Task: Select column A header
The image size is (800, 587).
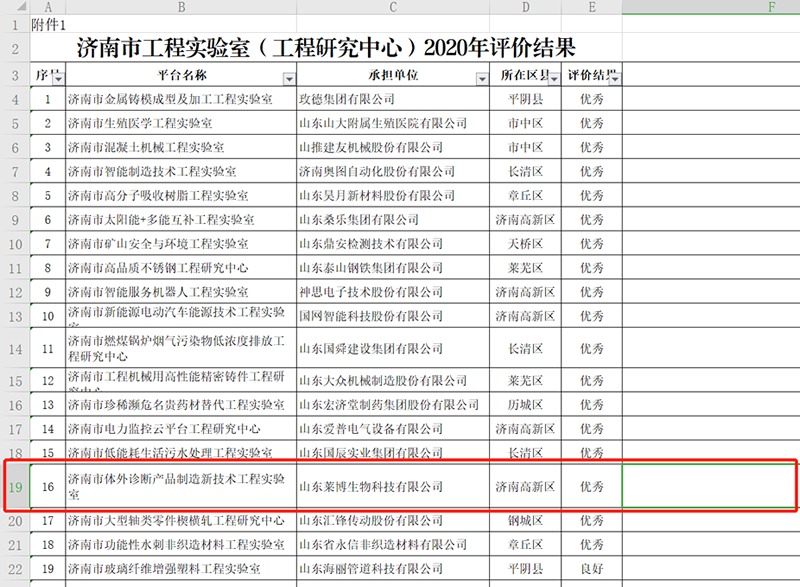Action: (48, 7)
